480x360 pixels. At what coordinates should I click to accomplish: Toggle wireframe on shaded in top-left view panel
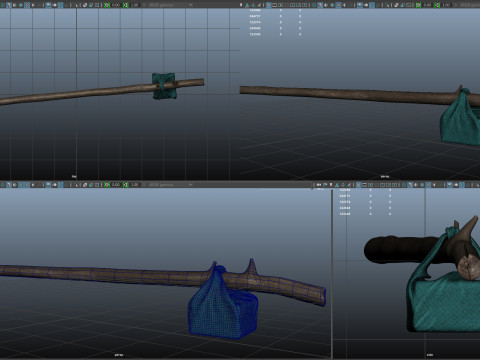21,5
